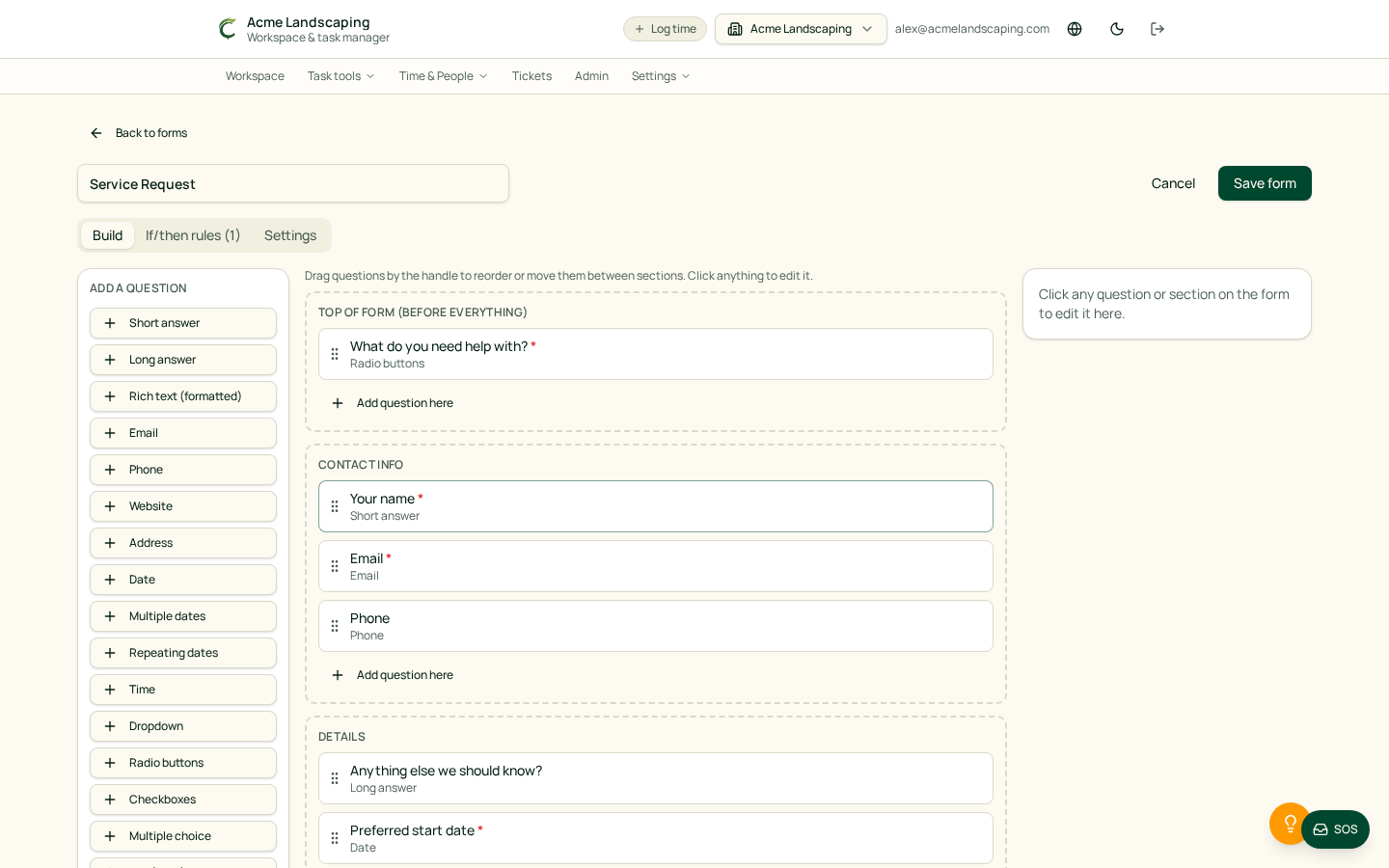Click plus icon next to Checkboxes
The image size is (1389, 868).
pyautogui.click(x=110, y=800)
